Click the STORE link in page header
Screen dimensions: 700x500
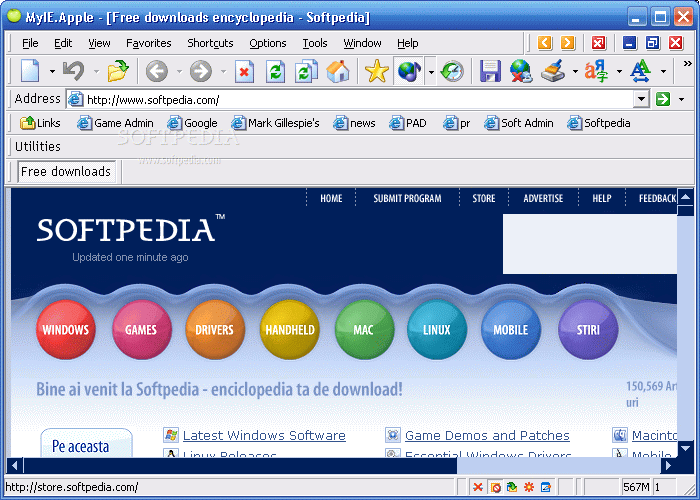click(484, 198)
